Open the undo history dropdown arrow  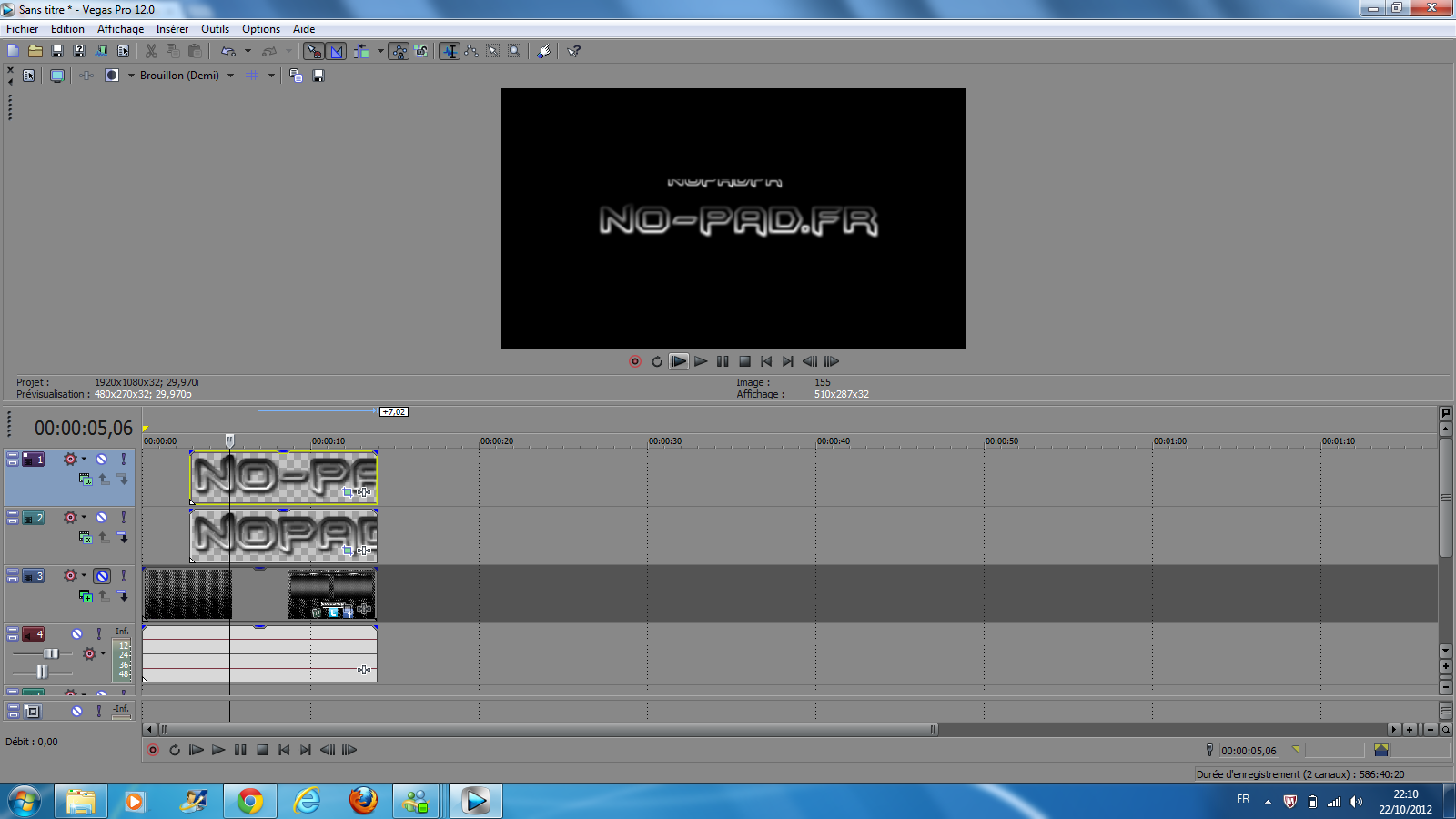click(248, 52)
